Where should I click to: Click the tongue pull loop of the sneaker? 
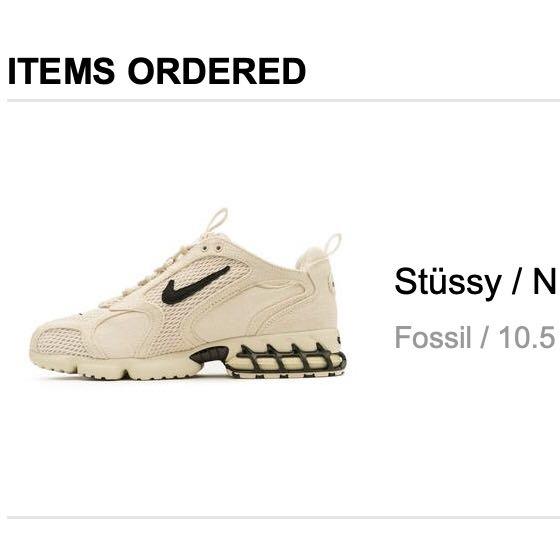pyautogui.click(x=218, y=219)
